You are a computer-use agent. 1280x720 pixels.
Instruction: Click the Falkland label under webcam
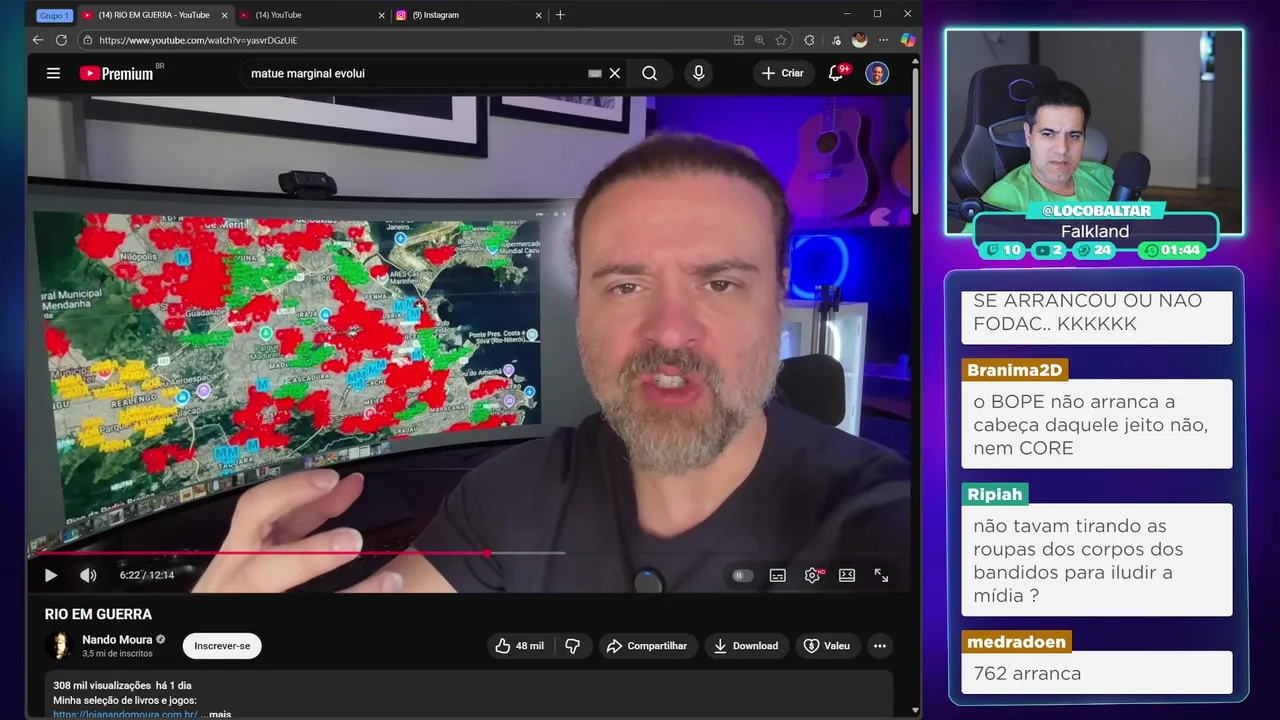[x=1095, y=231]
